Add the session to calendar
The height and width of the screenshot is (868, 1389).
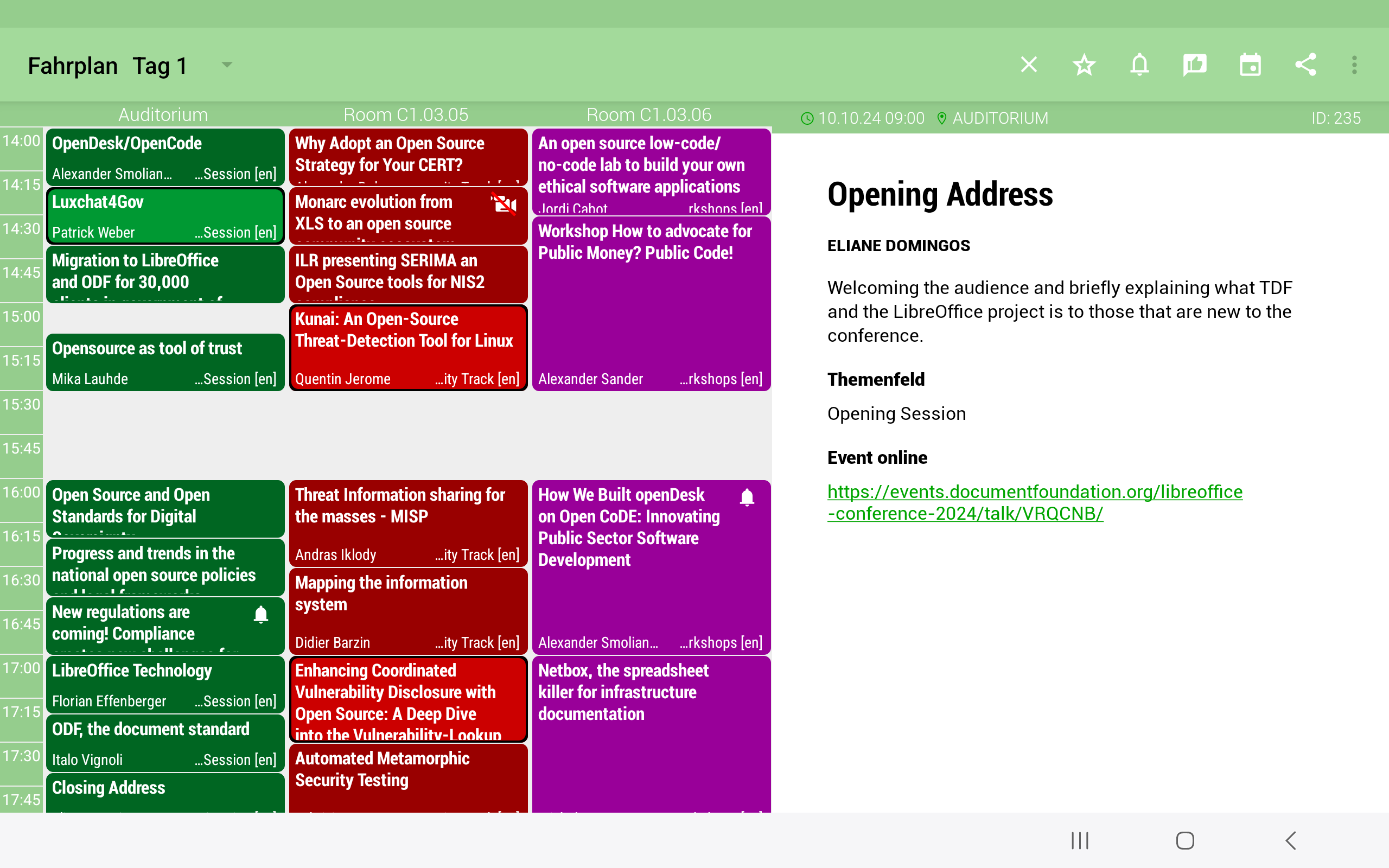[x=1250, y=65]
